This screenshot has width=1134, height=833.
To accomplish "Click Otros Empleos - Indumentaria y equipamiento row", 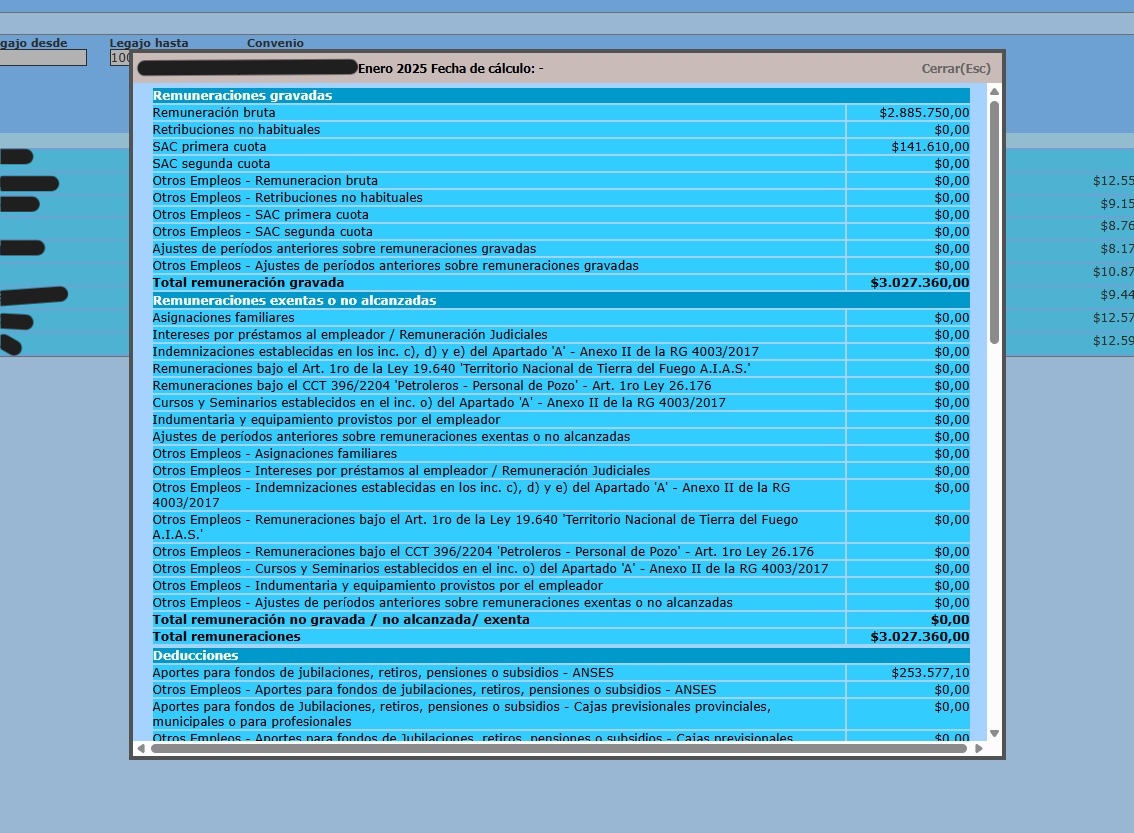I will 560,585.
